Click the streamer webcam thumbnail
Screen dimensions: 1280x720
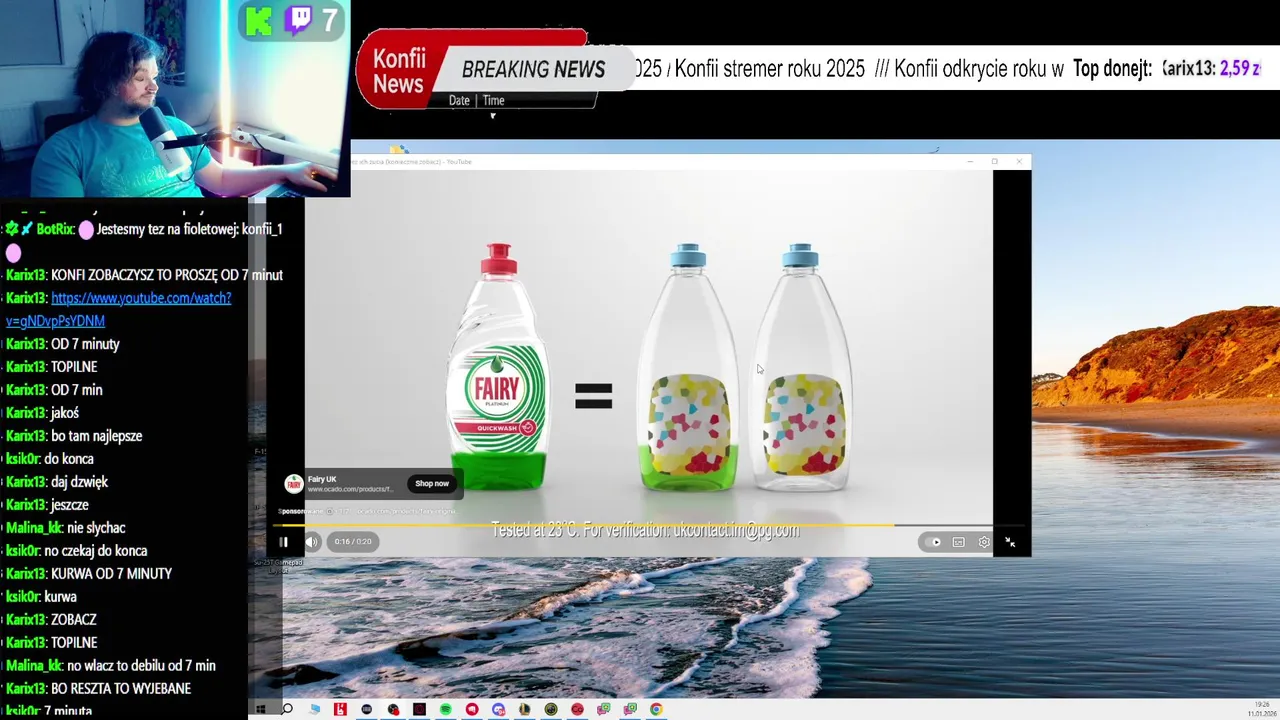pyautogui.click(x=175, y=98)
